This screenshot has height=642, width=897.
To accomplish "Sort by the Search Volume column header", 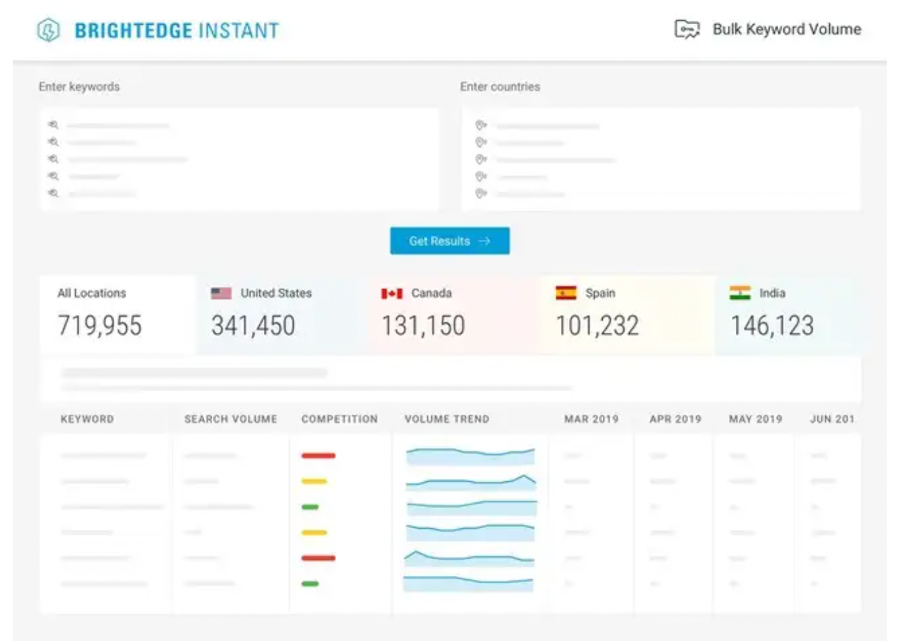I will tap(230, 419).
